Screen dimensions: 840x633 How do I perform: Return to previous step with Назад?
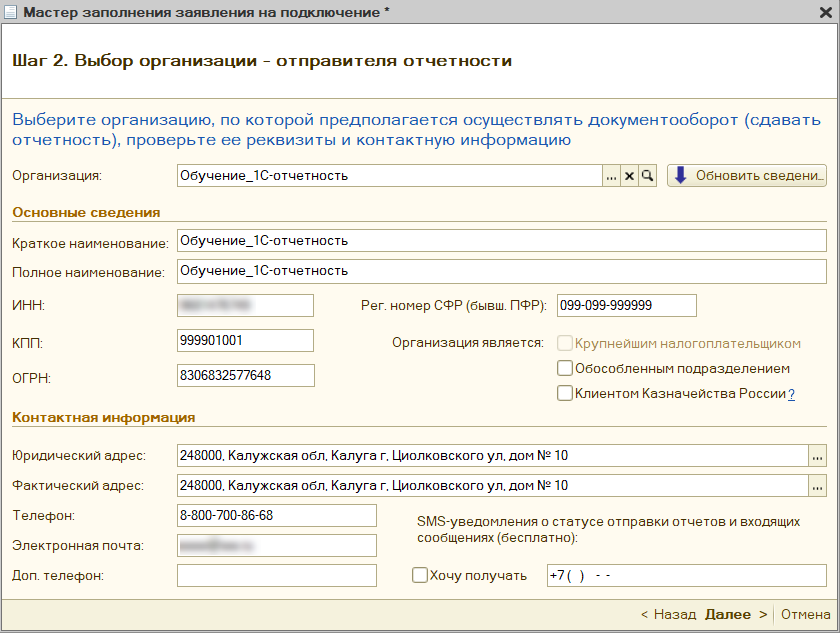click(x=669, y=614)
